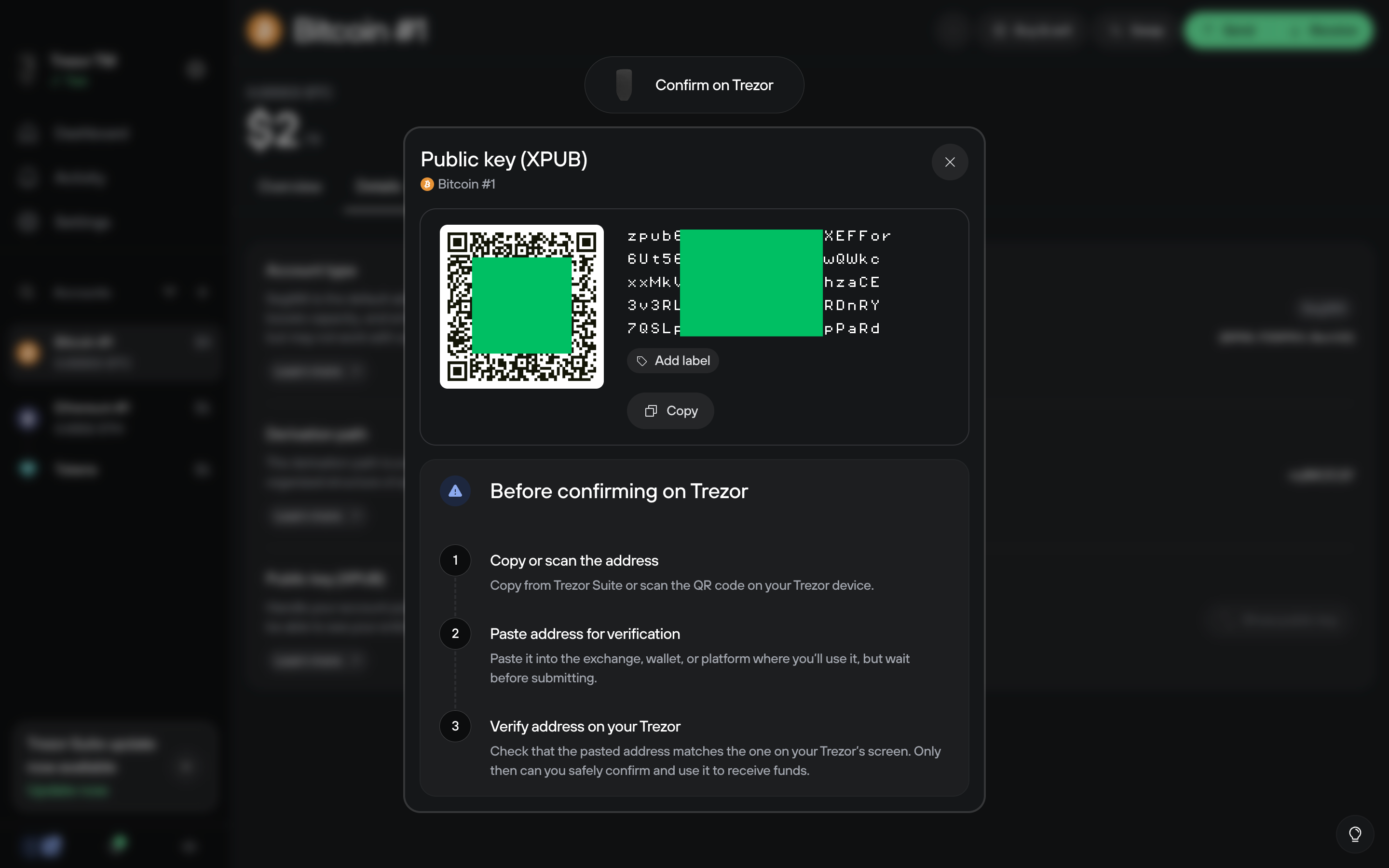The image size is (1389, 868).
Task: Click the step 1 number circle
Action: click(455, 560)
